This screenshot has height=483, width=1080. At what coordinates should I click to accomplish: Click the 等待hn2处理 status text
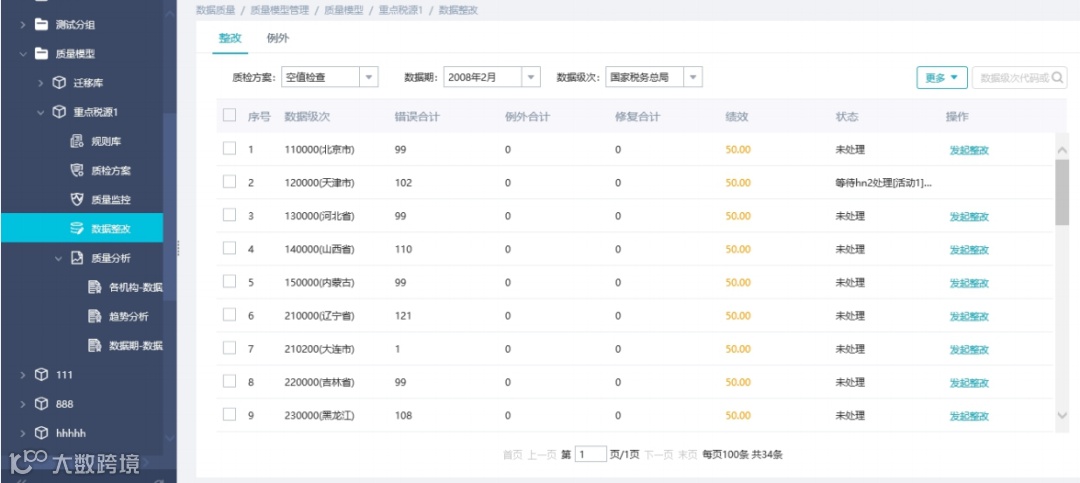[884, 183]
